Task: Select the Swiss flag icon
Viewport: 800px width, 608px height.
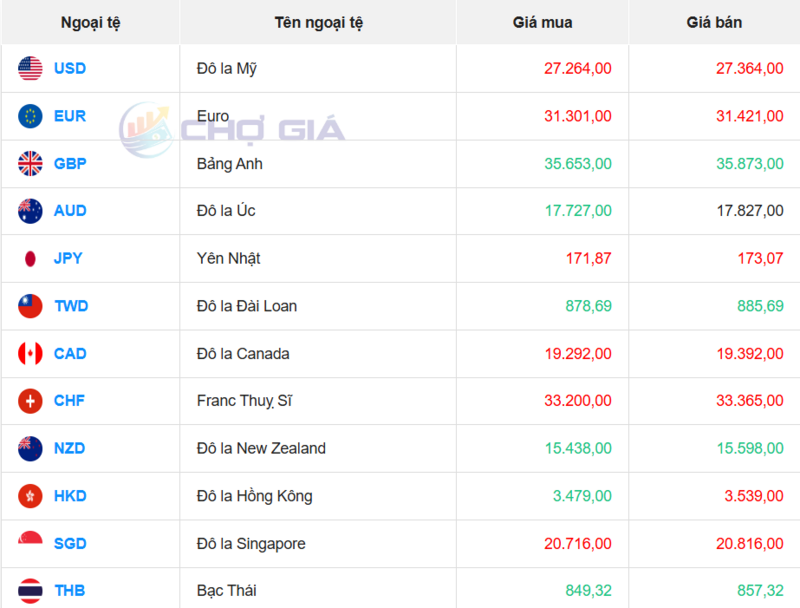Action: pos(30,401)
